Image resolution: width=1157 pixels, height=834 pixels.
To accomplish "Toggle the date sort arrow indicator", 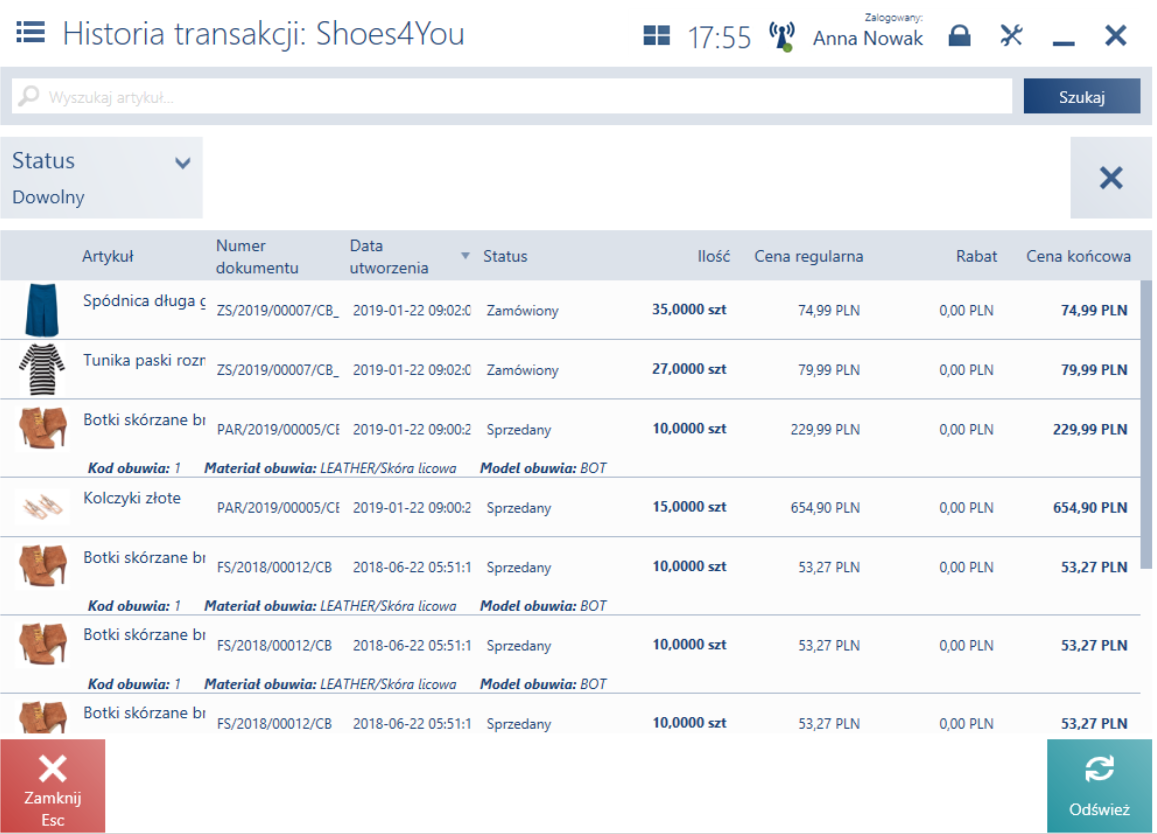I will 465,255.
